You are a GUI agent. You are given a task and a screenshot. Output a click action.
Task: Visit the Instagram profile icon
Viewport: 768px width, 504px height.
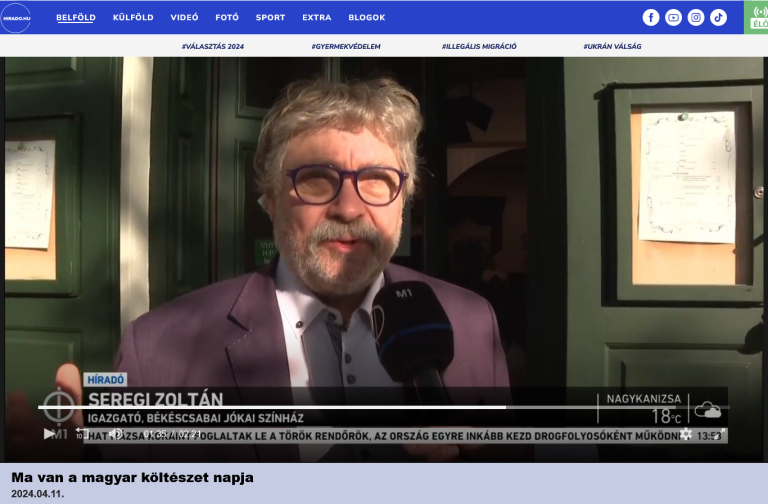pos(696,17)
